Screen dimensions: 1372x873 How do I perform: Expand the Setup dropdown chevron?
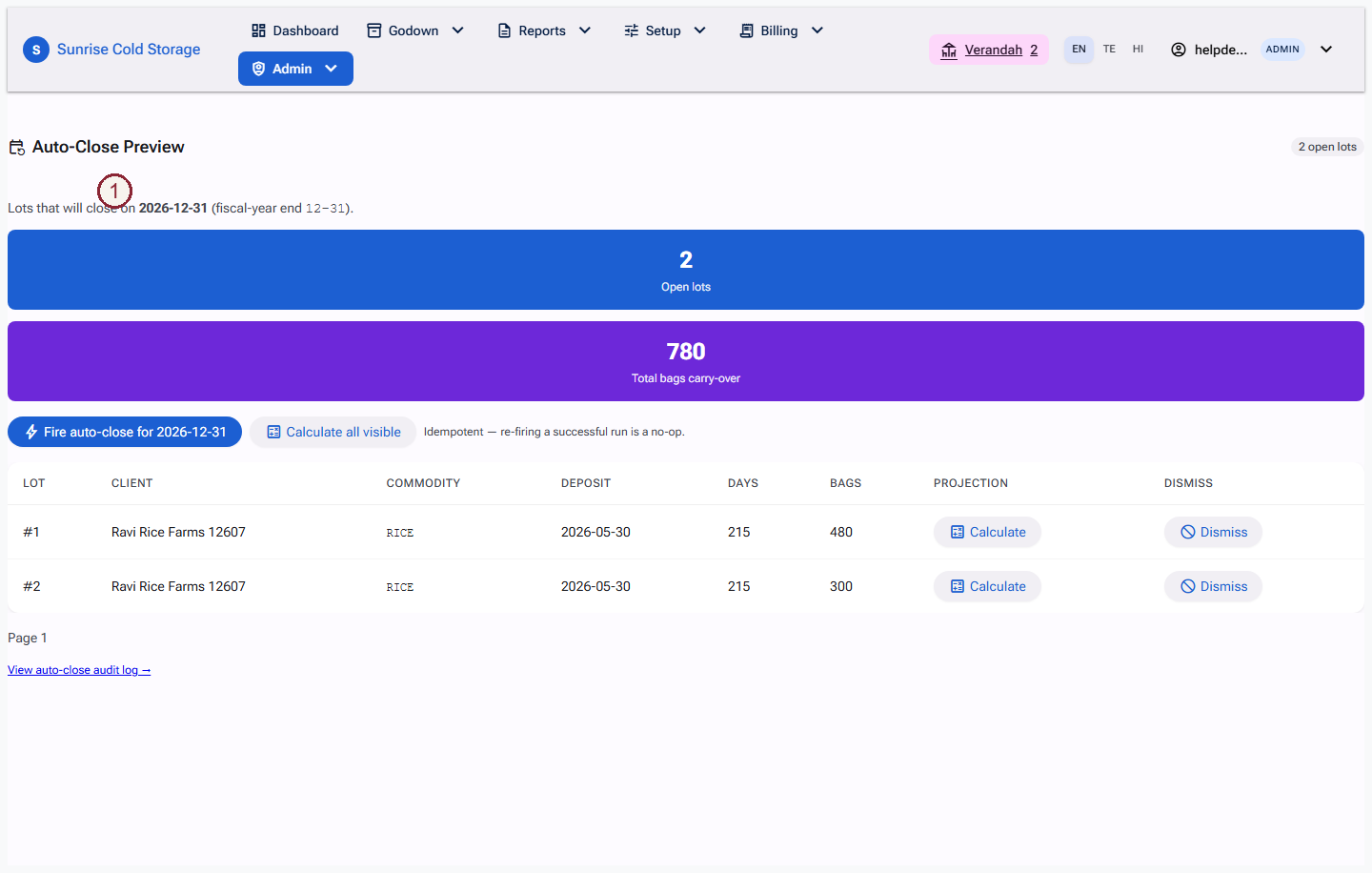click(700, 30)
